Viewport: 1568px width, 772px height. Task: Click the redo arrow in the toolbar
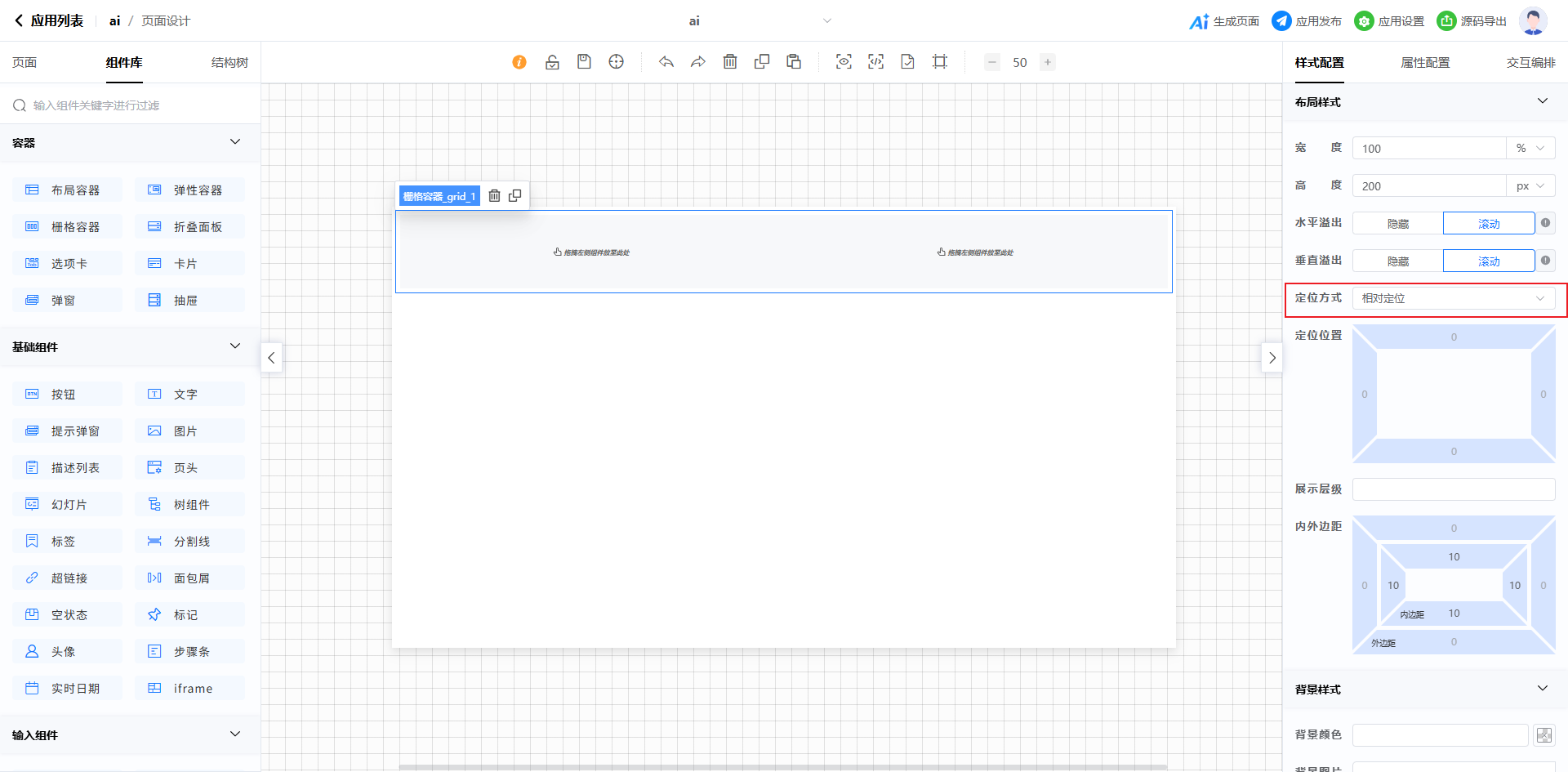tap(697, 62)
